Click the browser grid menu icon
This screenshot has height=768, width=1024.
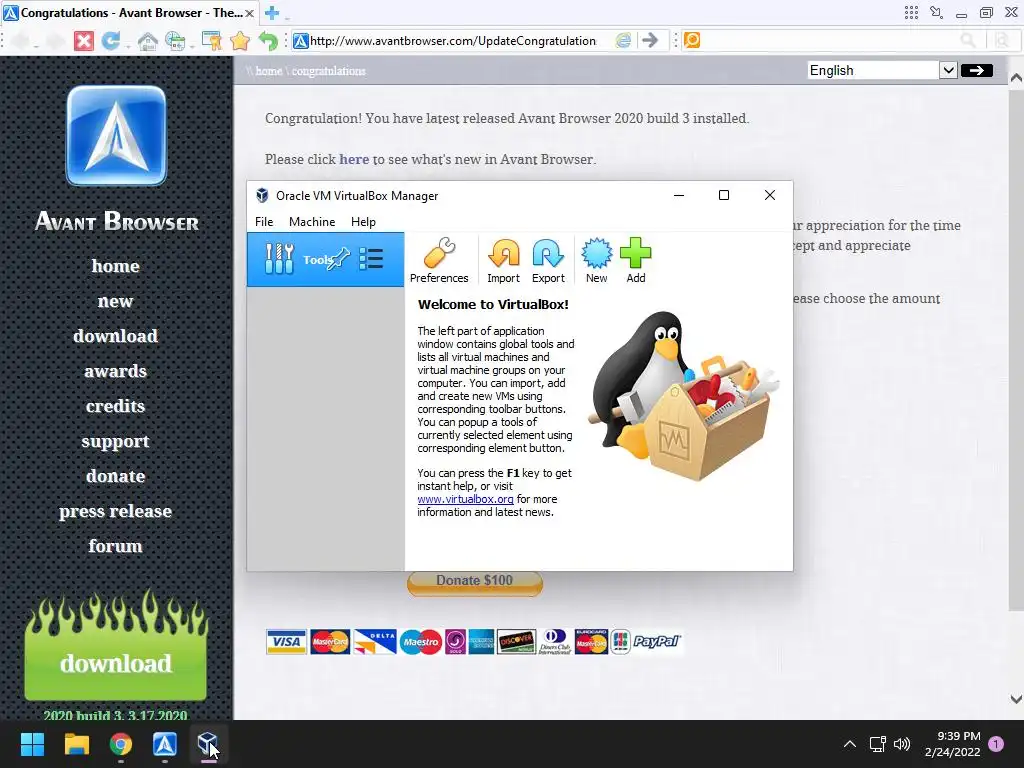click(912, 12)
